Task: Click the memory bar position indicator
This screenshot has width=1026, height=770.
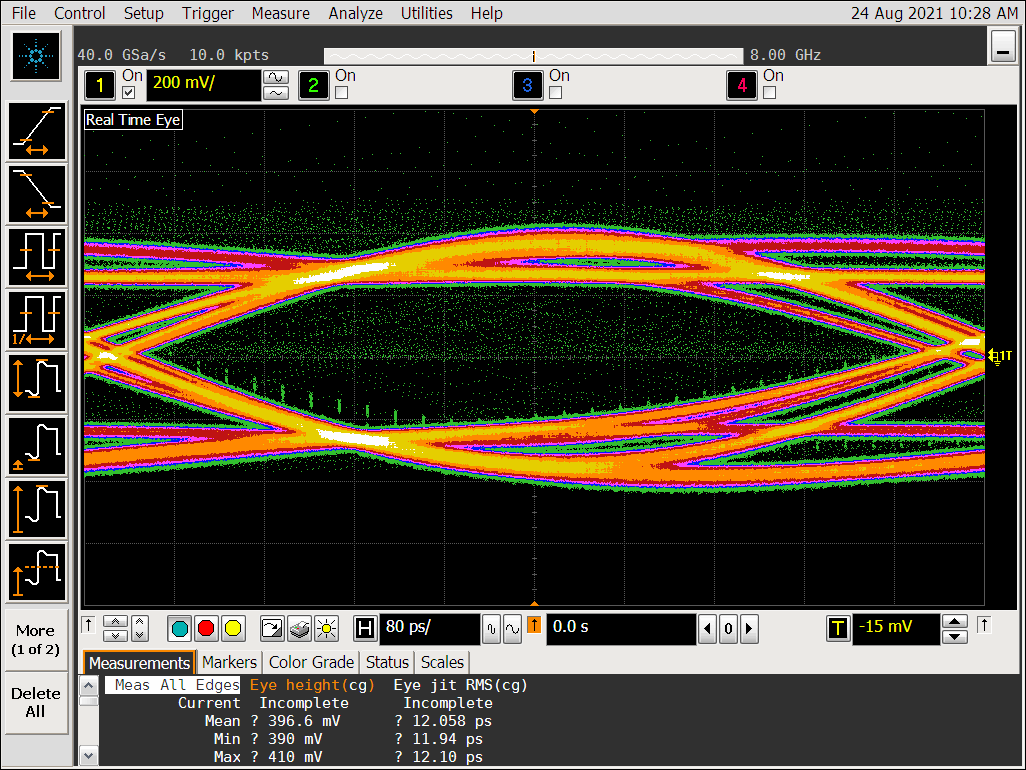Action: 534,56
